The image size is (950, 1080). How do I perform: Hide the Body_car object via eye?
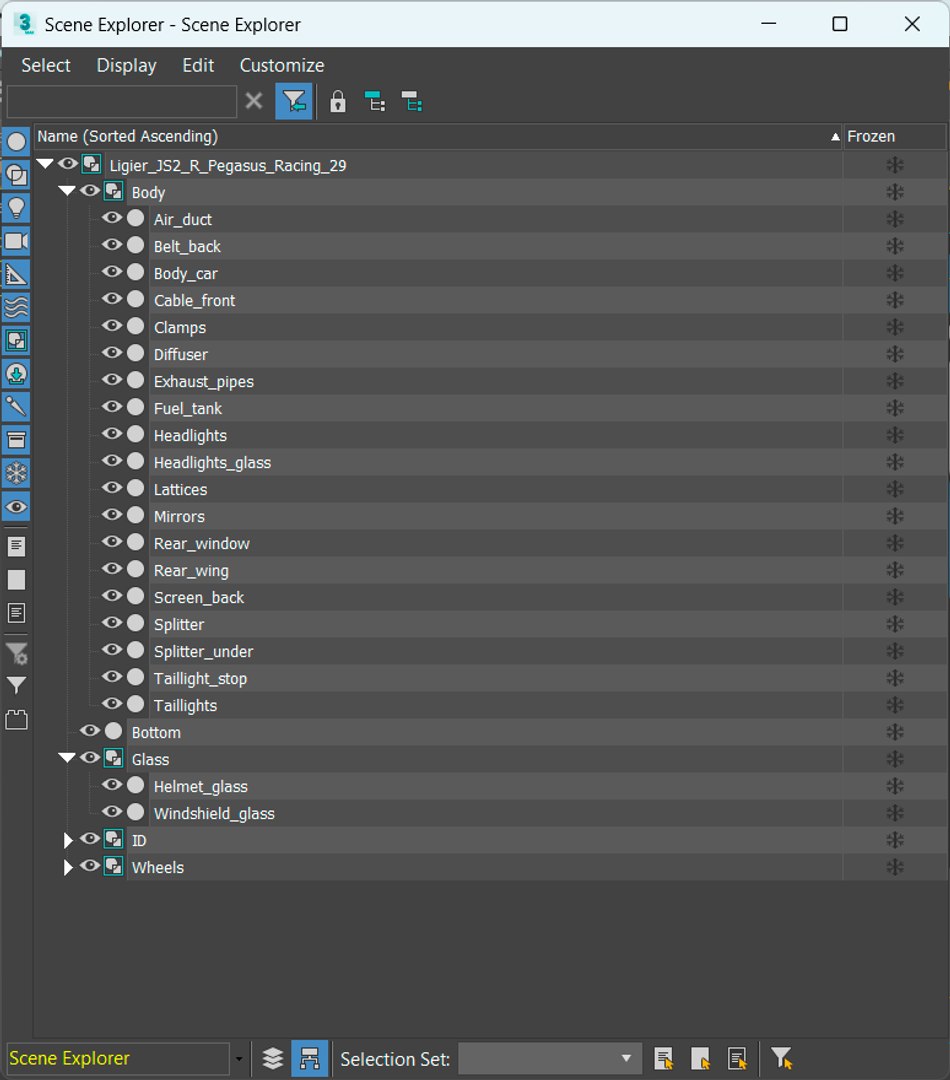click(x=112, y=272)
